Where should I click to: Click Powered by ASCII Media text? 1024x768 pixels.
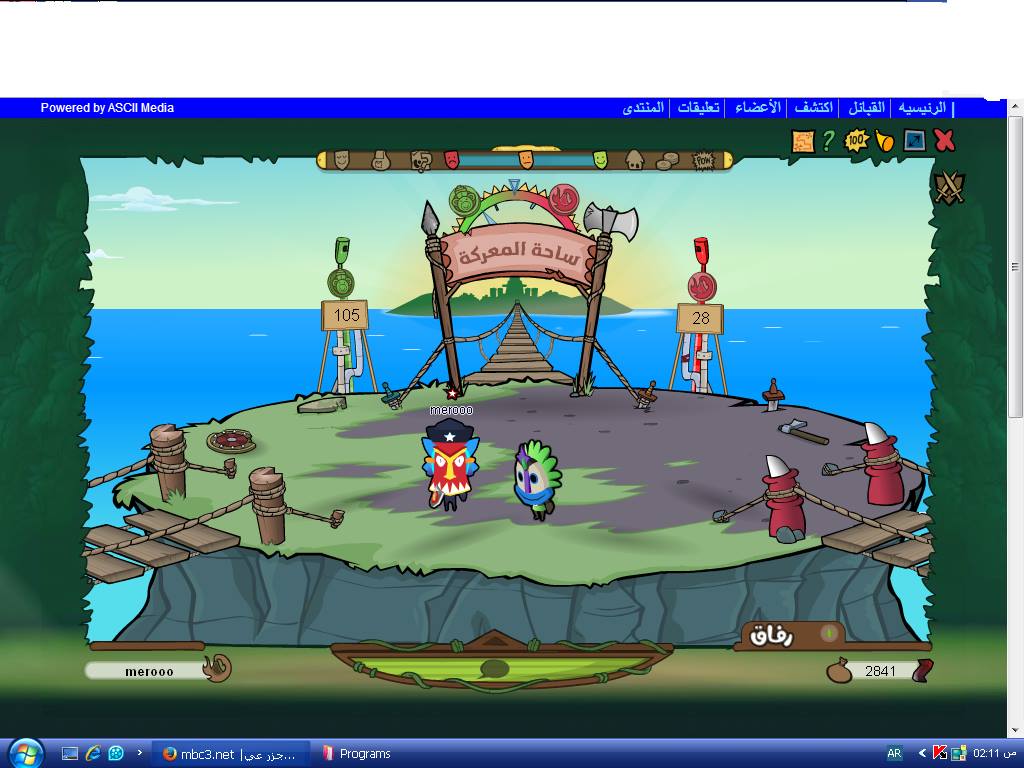pos(107,108)
